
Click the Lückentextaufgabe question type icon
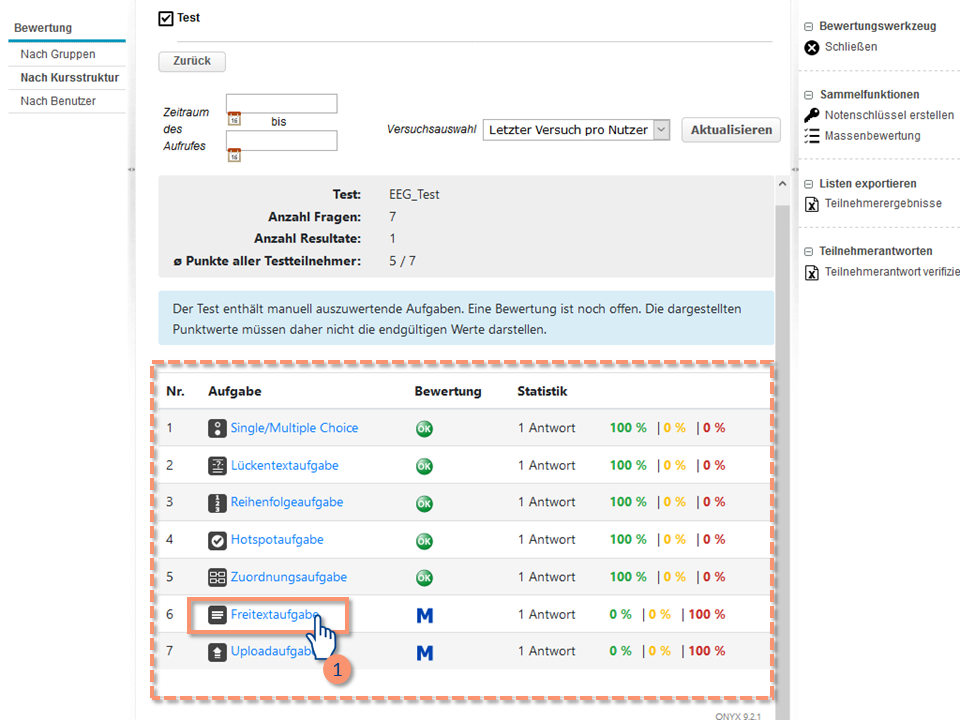pyautogui.click(x=218, y=465)
